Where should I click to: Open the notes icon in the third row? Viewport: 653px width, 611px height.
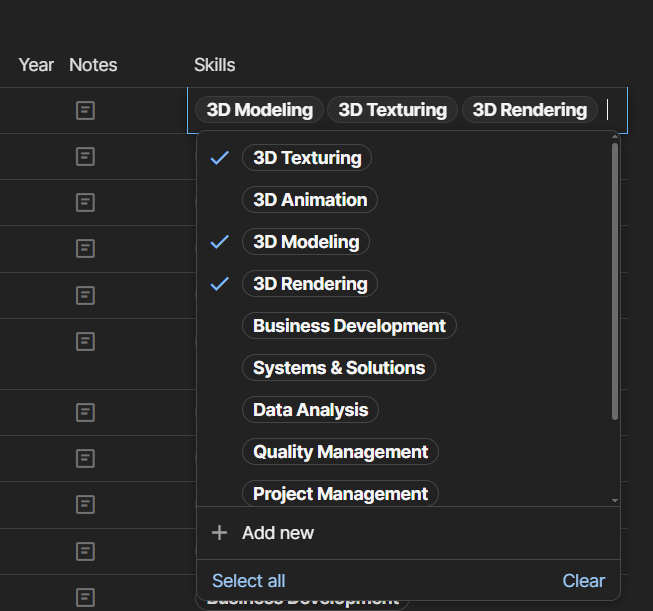(x=86, y=202)
